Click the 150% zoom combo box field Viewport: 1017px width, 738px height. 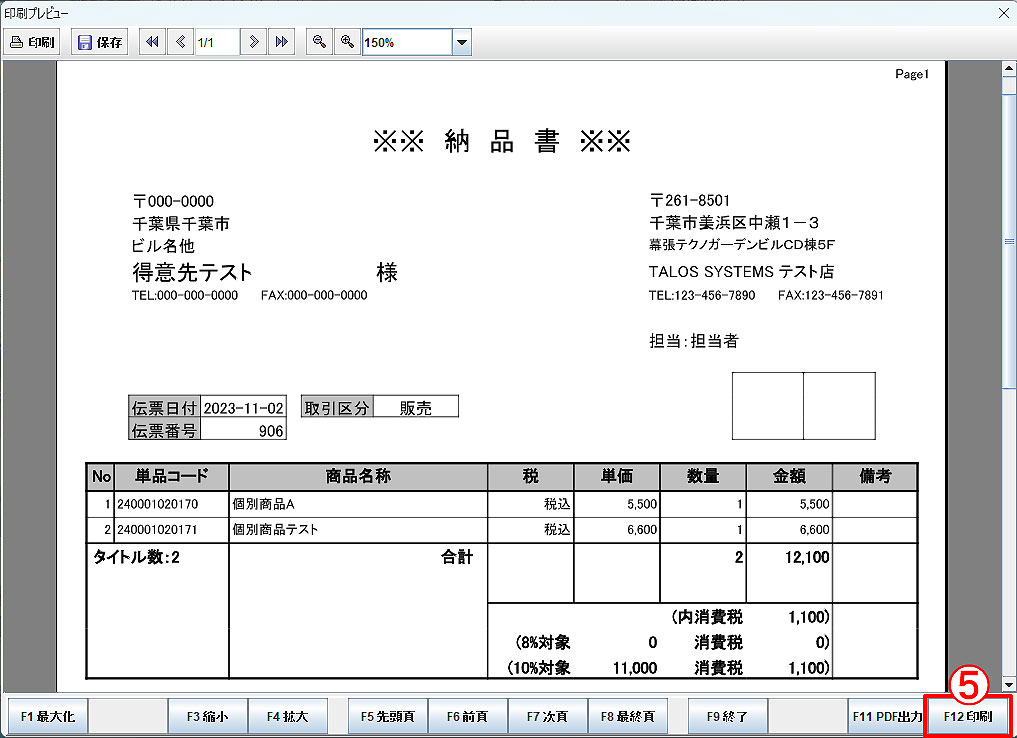[406, 42]
